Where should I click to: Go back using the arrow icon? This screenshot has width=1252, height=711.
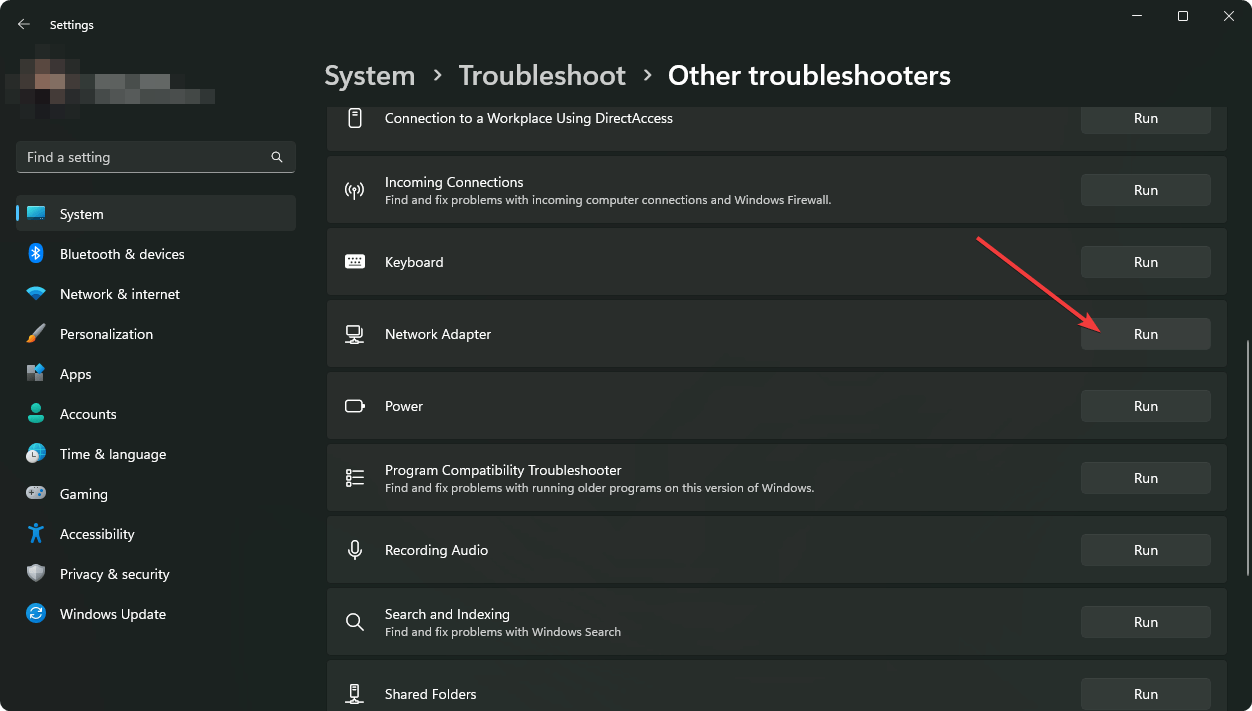(24, 25)
